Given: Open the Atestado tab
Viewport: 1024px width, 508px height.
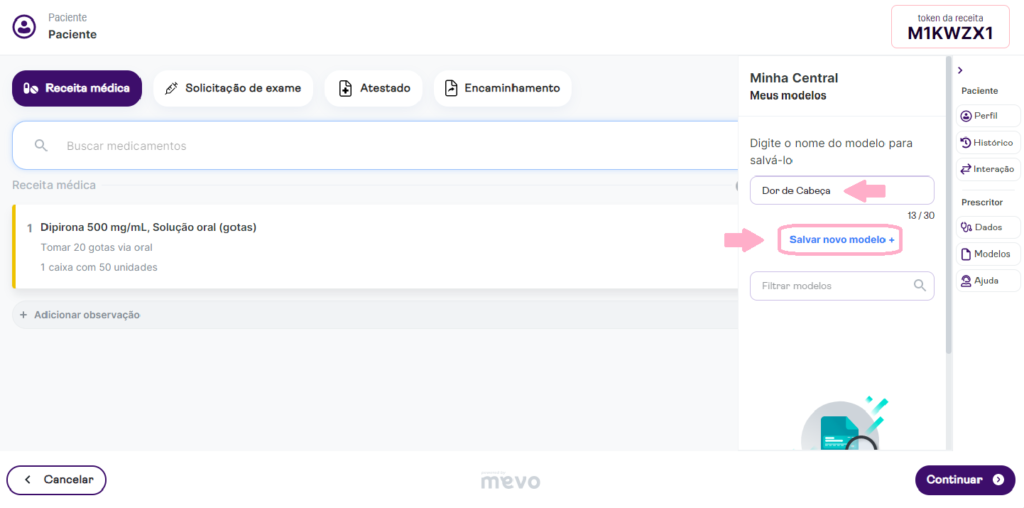Looking at the screenshot, I should pyautogui.click(x=374, y=88).
